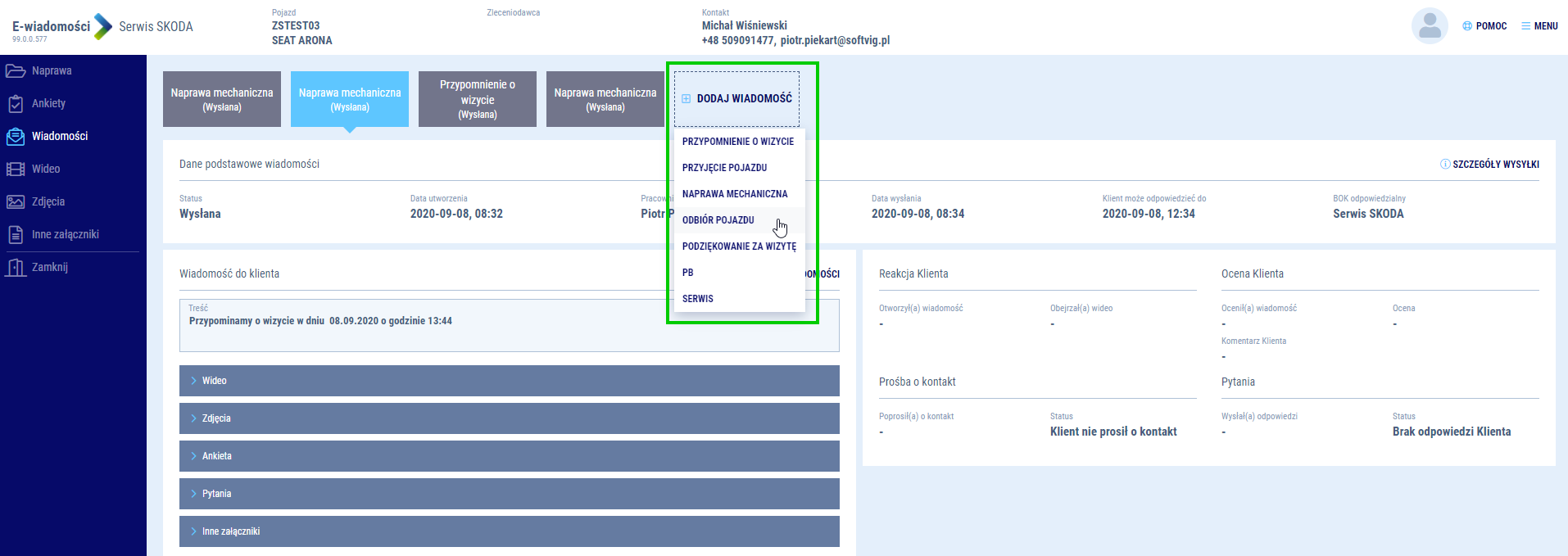Image resolution: width=1568 pixels, height=556 pixels.
Task: Click the Zdjęcia picture icon
Action: 16,202
